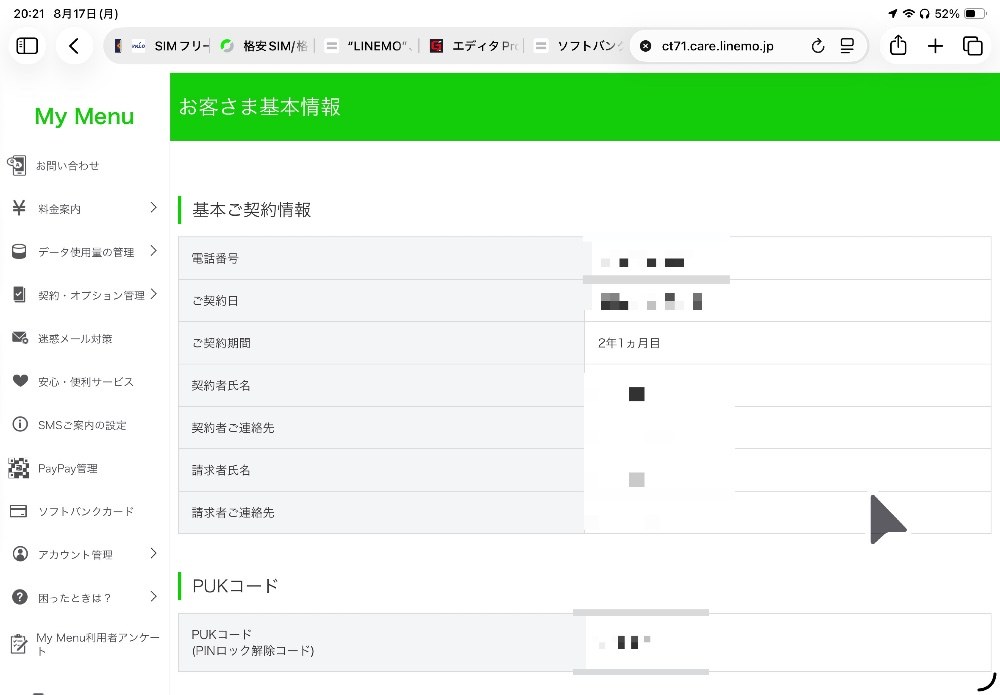Click the ご契約期間 row label
The width and height of the screenshot is (1000, 695).
221,343
